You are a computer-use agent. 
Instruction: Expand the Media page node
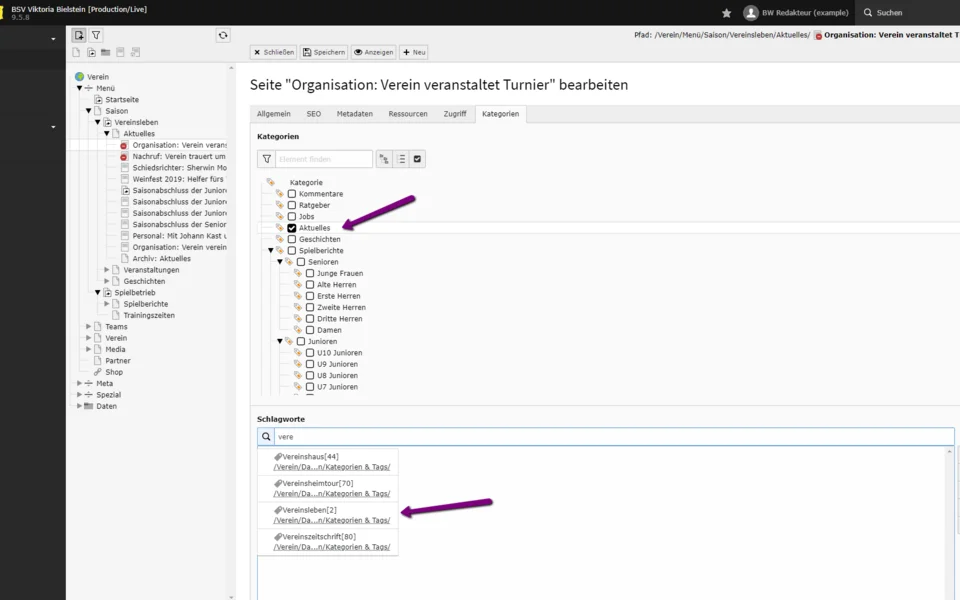click(89, 349)
